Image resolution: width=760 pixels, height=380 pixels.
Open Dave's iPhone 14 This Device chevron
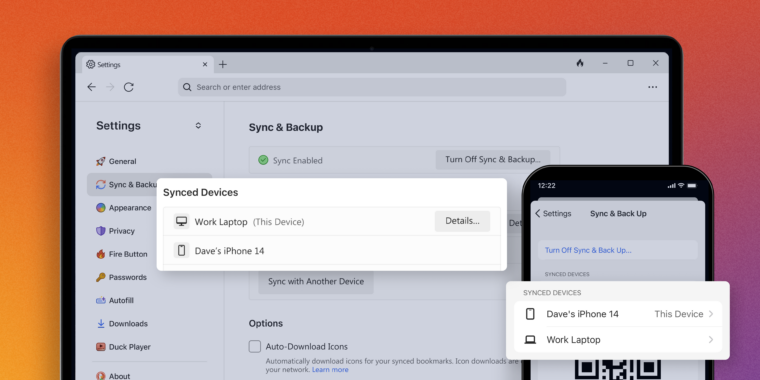click(711, 314)
